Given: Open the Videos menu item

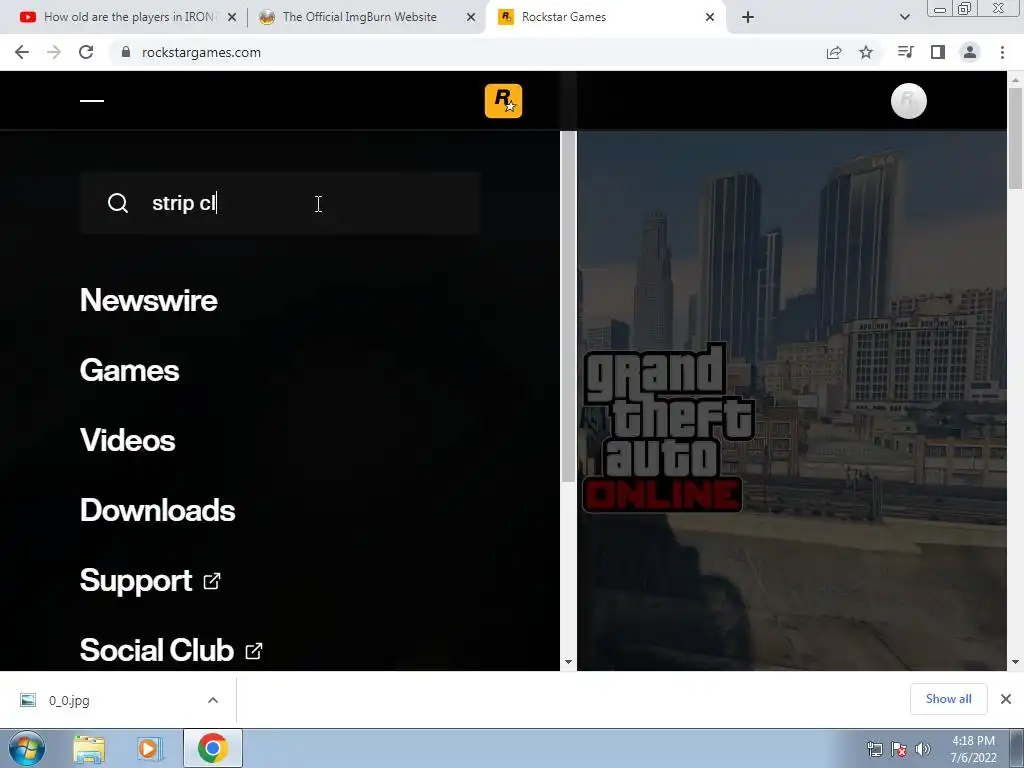Looking at the screenshot, I should (x=127, y=440).
